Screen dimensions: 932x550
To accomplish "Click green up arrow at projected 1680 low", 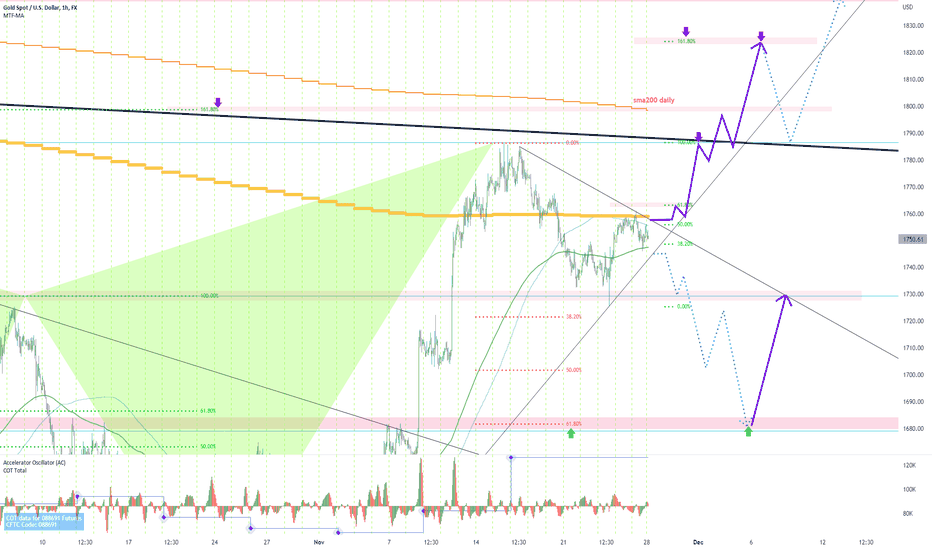I will point(748,432).
